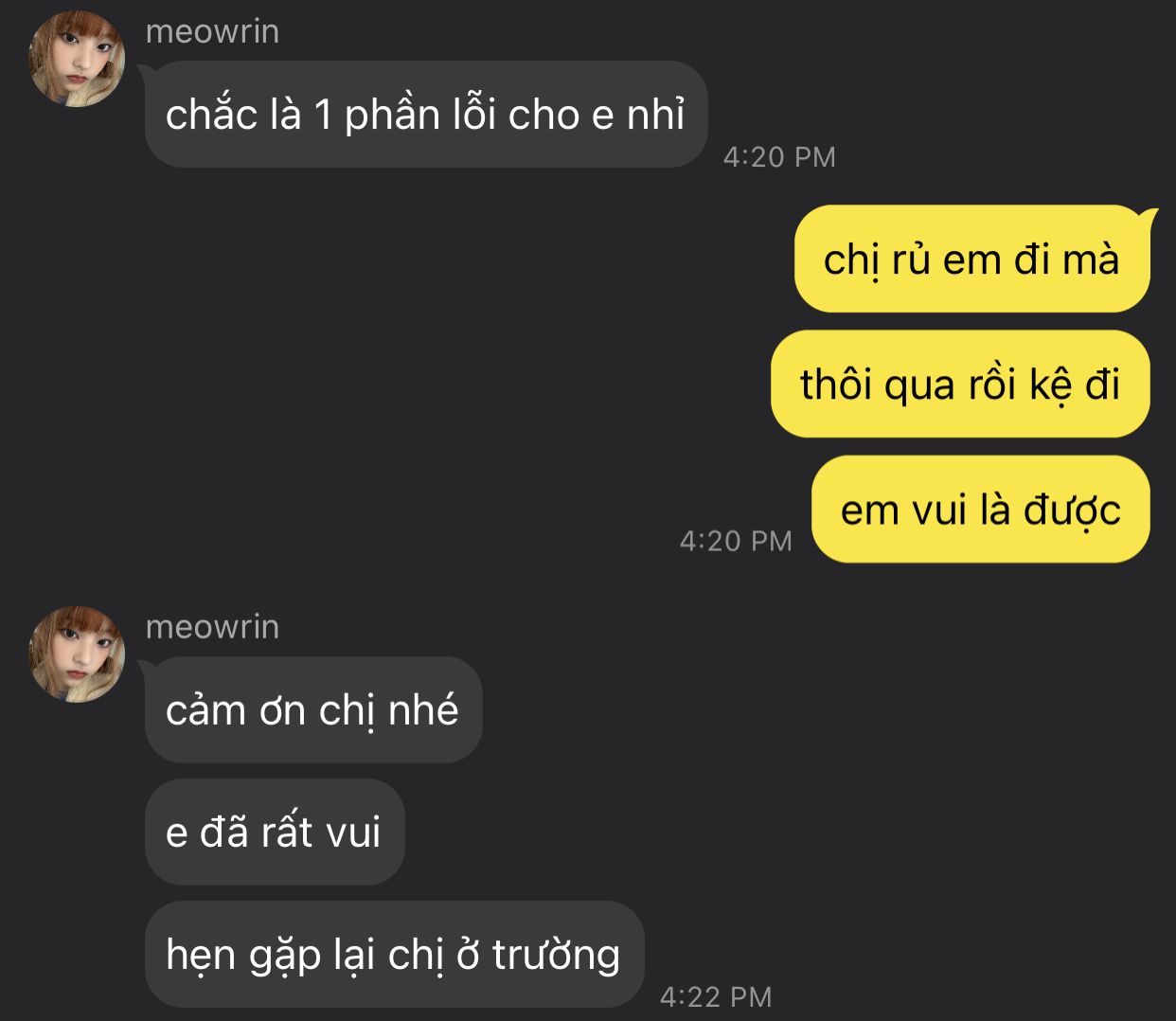Select the meowrin username above 'cảm ơn chị nhé'
This screenshot has width=1176, height=1021.
(x=212, y=626)
